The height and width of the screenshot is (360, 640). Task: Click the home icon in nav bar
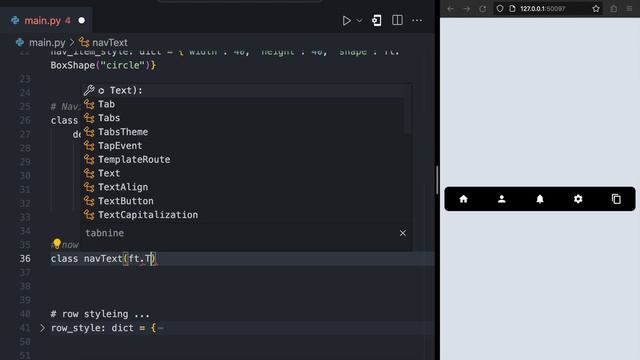point(463,199)
